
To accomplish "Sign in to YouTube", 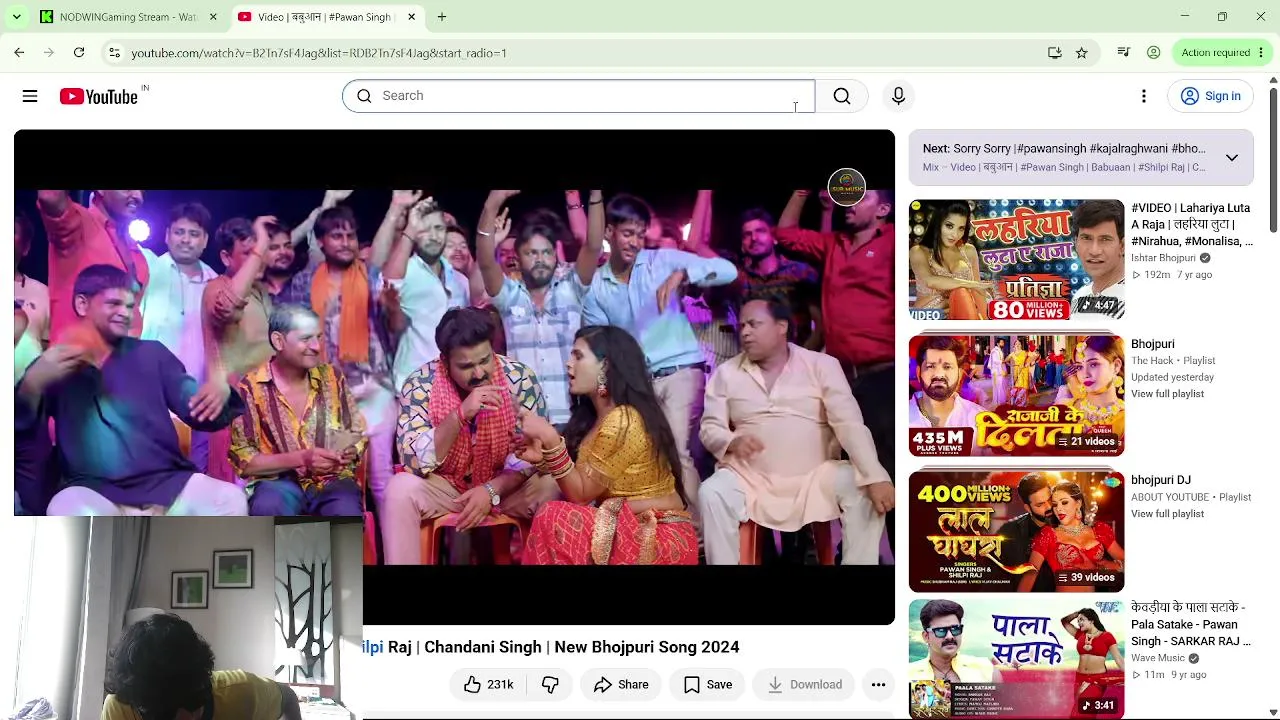I will point(1210,96).
